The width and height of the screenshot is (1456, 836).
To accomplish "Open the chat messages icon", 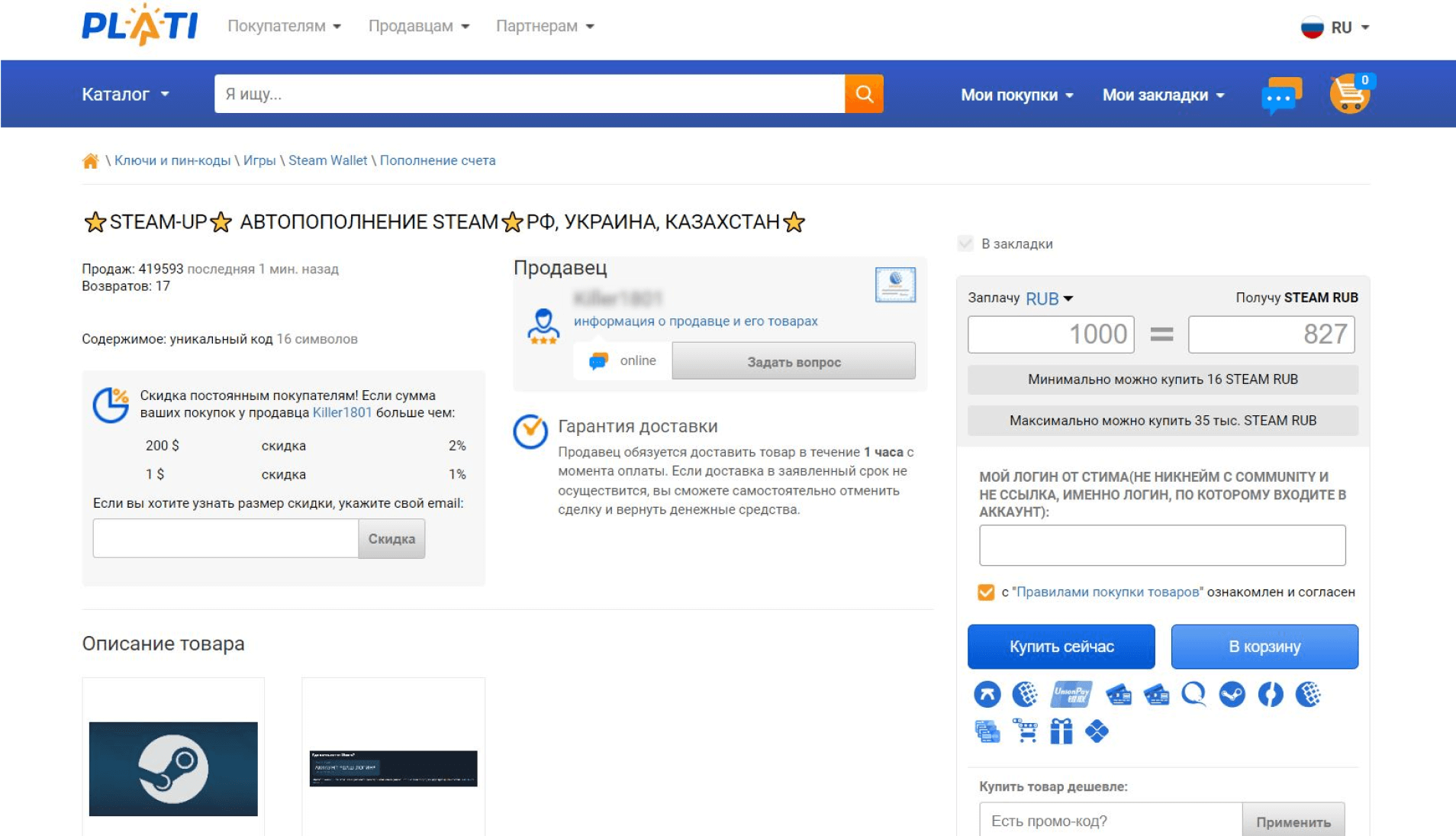I will pyautogui.click(x=1280, y=95).
